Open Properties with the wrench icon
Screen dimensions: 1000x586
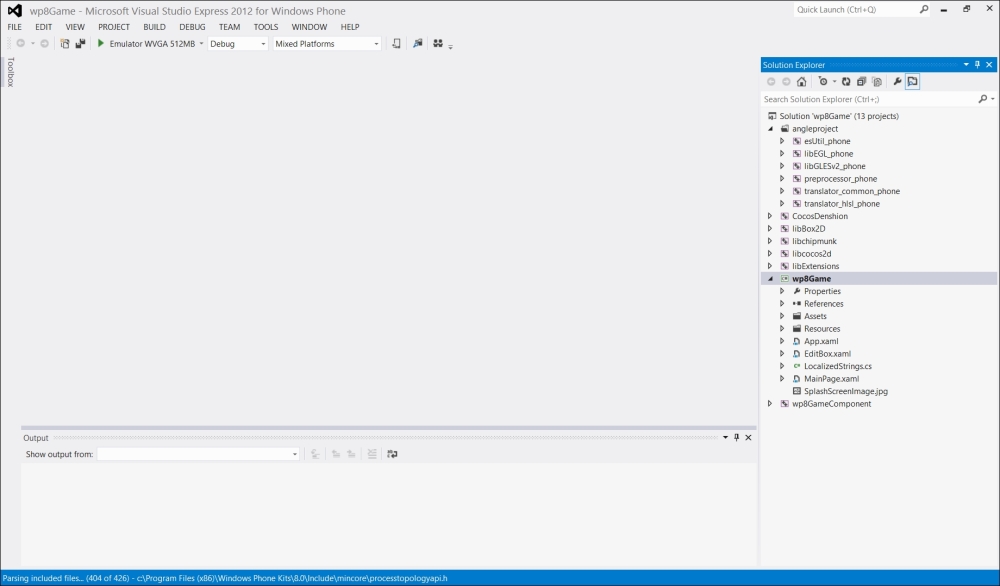click(x=897, y=82)
